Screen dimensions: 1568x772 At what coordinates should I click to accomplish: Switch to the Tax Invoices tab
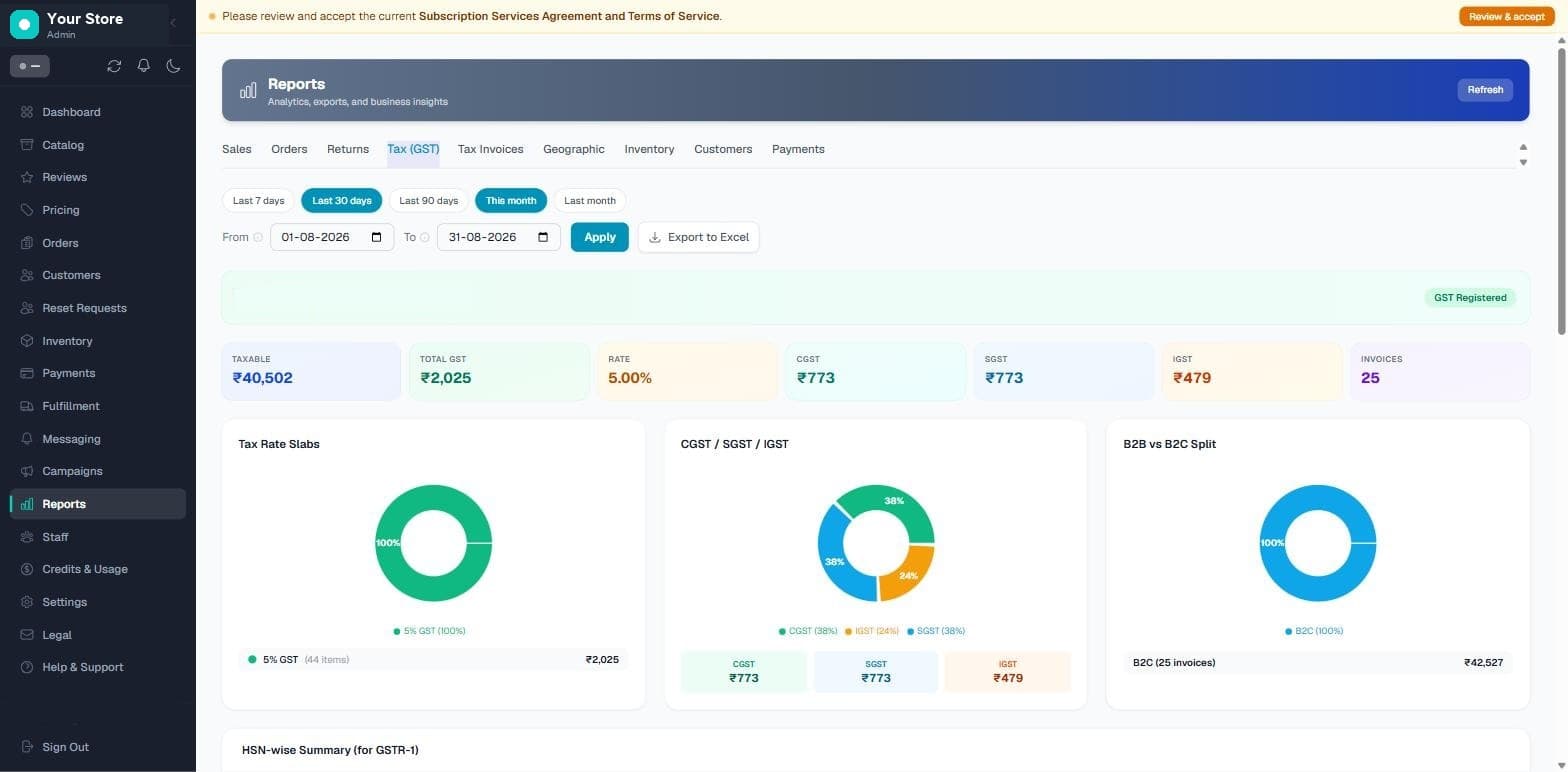tap(491, 149)
